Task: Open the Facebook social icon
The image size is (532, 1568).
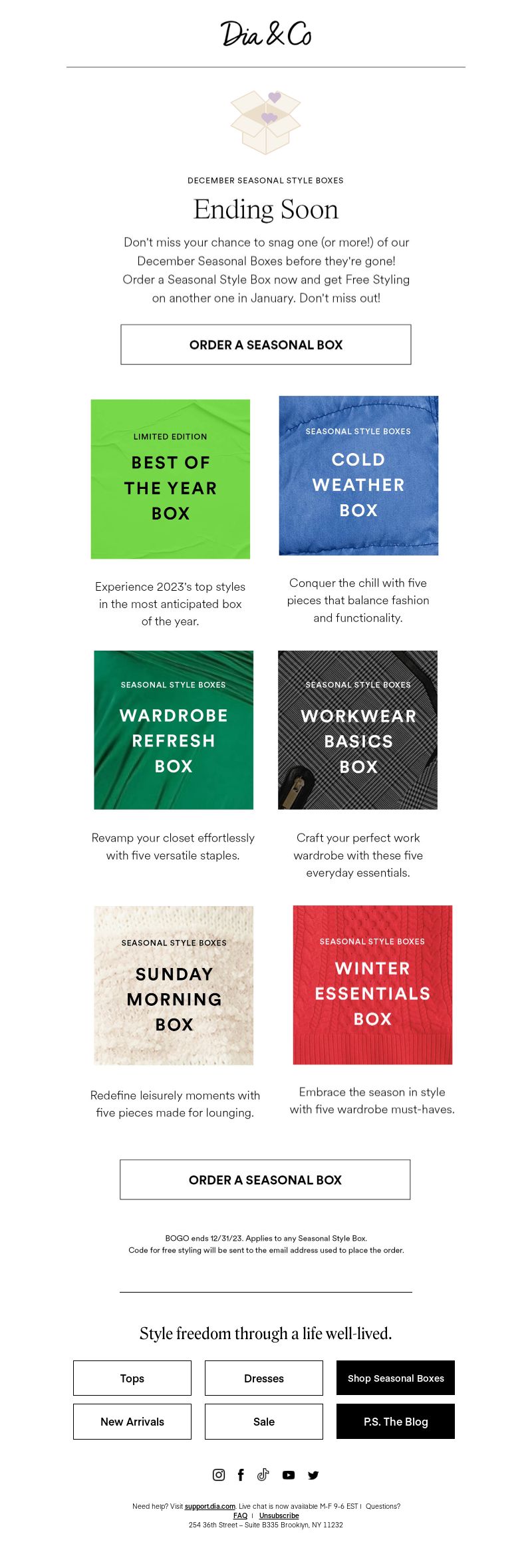Action: (x=241, y=1475)
